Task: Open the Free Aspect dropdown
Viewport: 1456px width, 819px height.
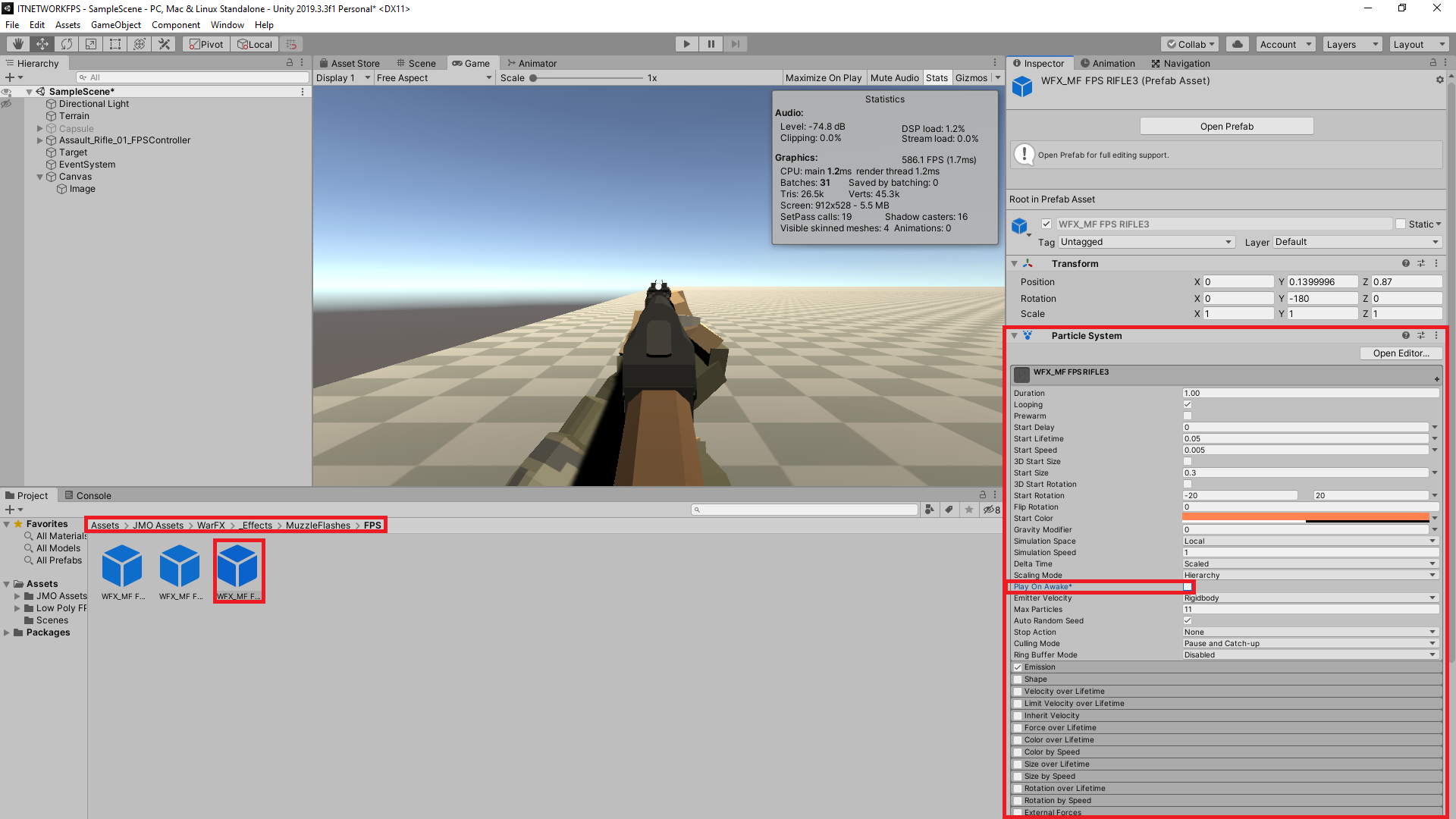Action: pyautogui.click(x=432, y=77)
